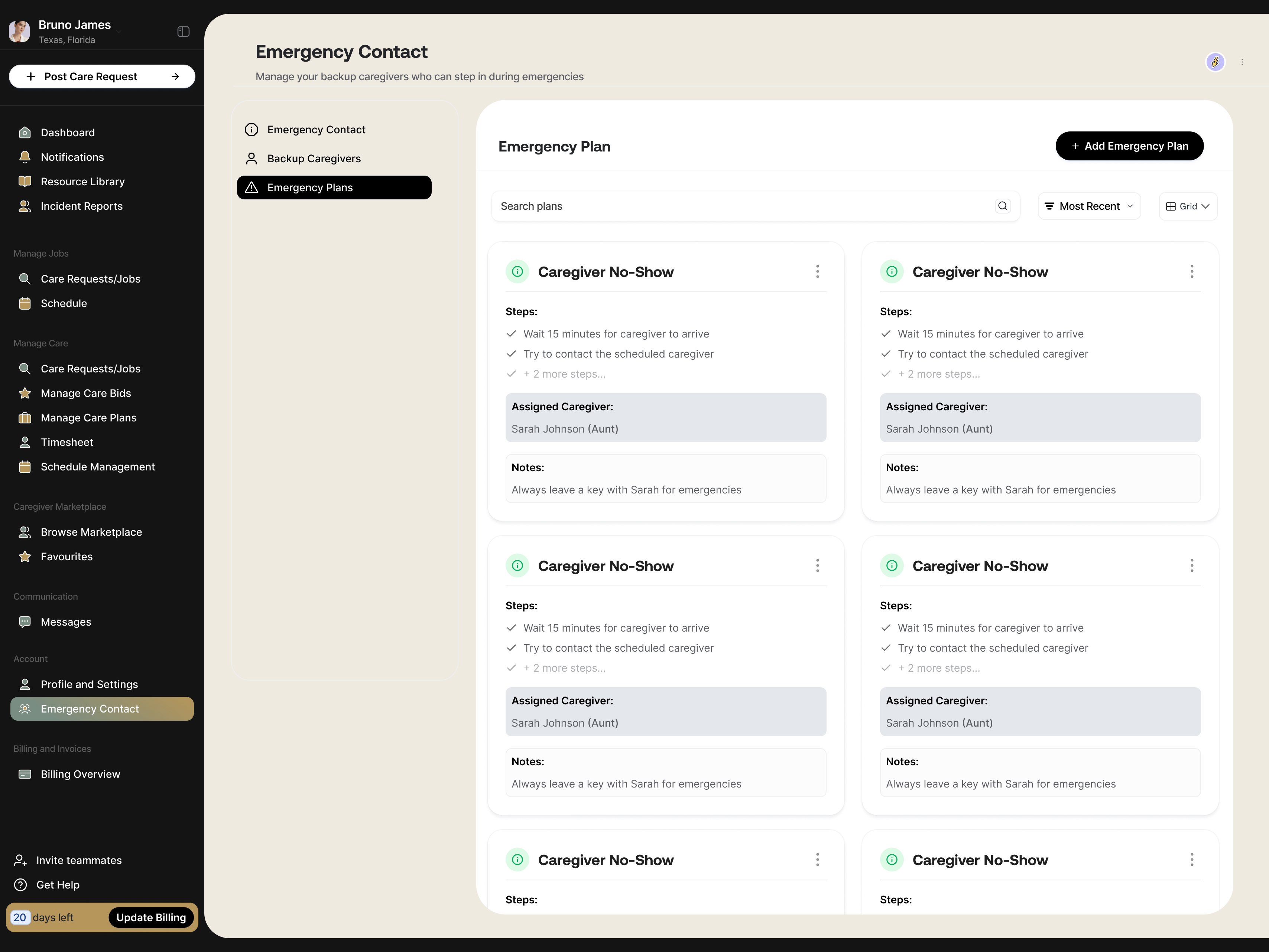Click info icon on second-row right card

tap(892, 565)
